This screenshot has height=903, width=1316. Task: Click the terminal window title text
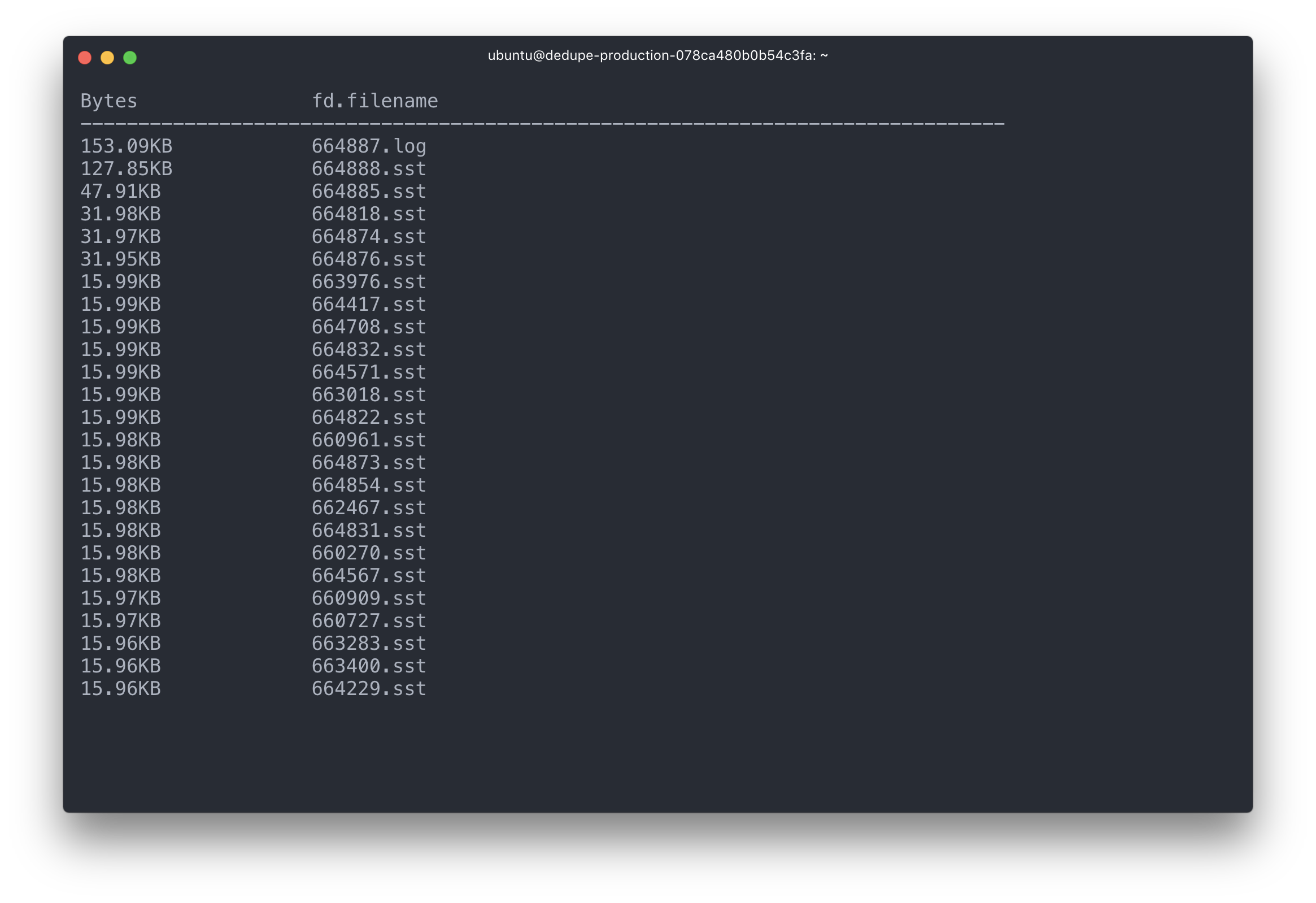657,55
